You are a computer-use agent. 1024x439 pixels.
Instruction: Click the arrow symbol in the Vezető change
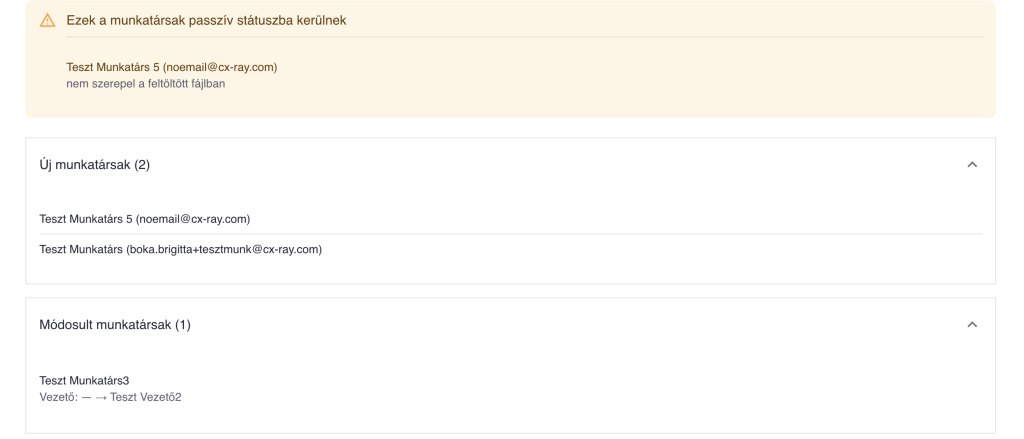[x=101, y=397]
